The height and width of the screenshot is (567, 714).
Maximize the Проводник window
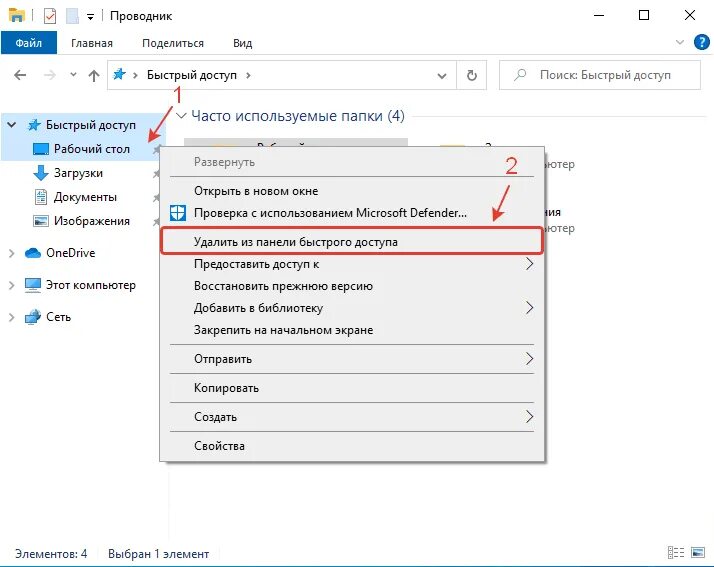click(644, 15)
